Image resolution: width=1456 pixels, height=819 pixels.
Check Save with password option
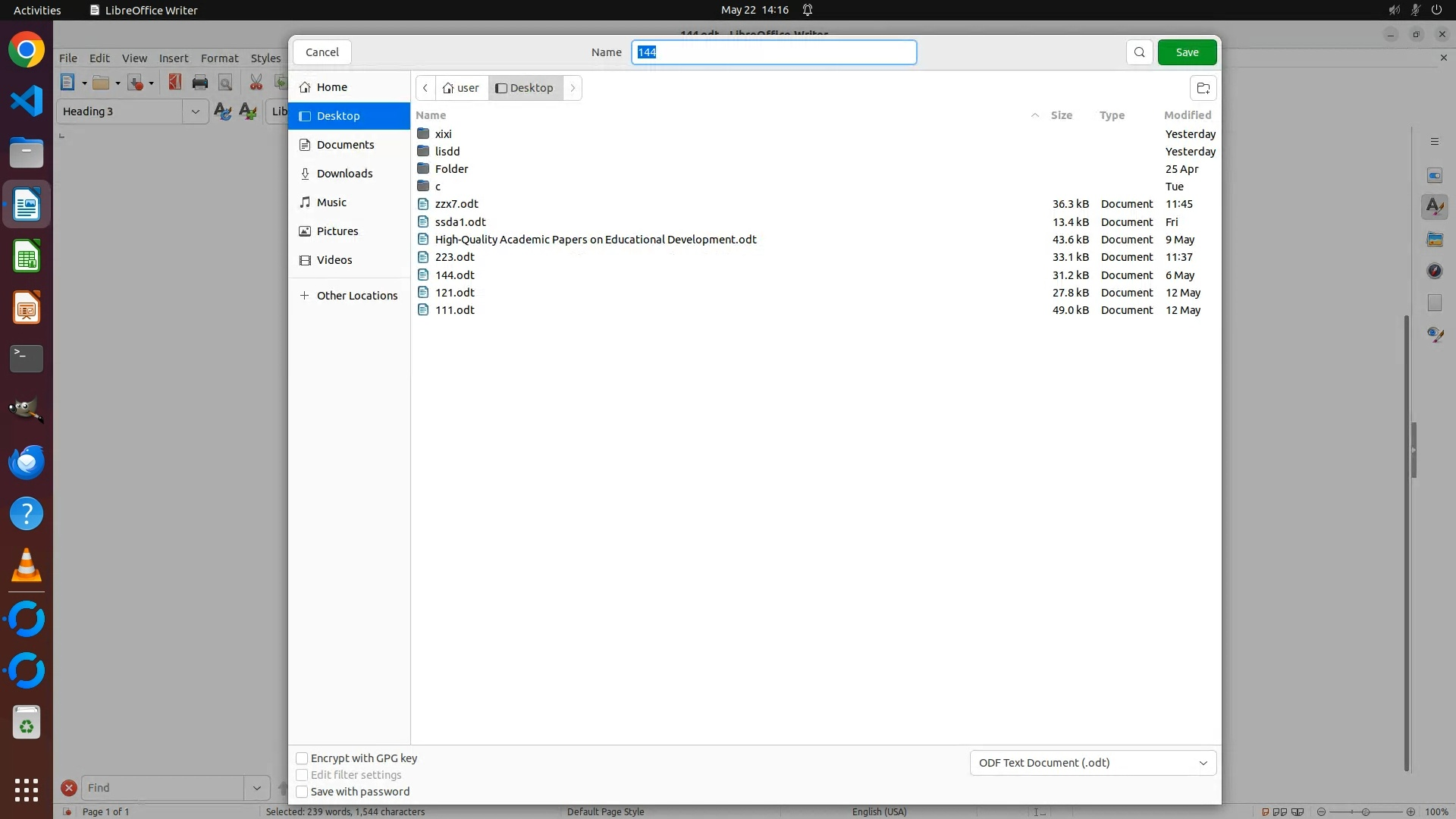point(302,792)
